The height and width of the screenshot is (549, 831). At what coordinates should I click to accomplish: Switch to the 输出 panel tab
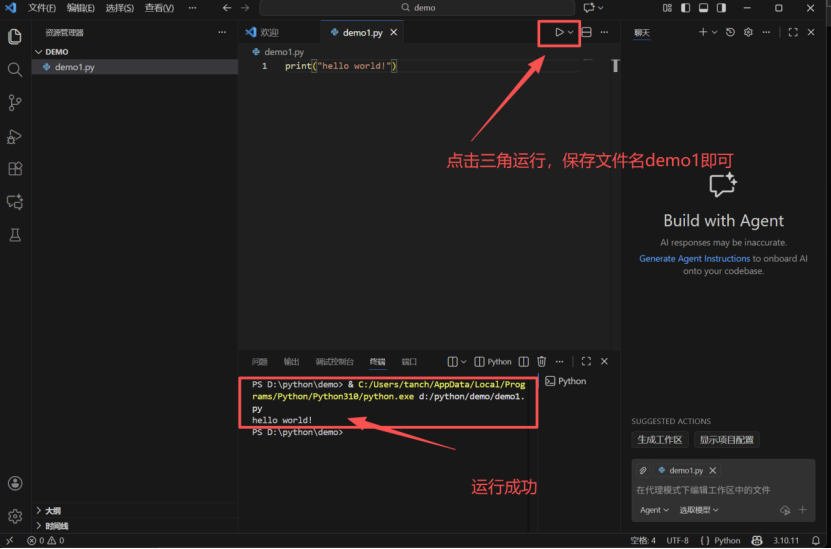(x=291, y=361)
